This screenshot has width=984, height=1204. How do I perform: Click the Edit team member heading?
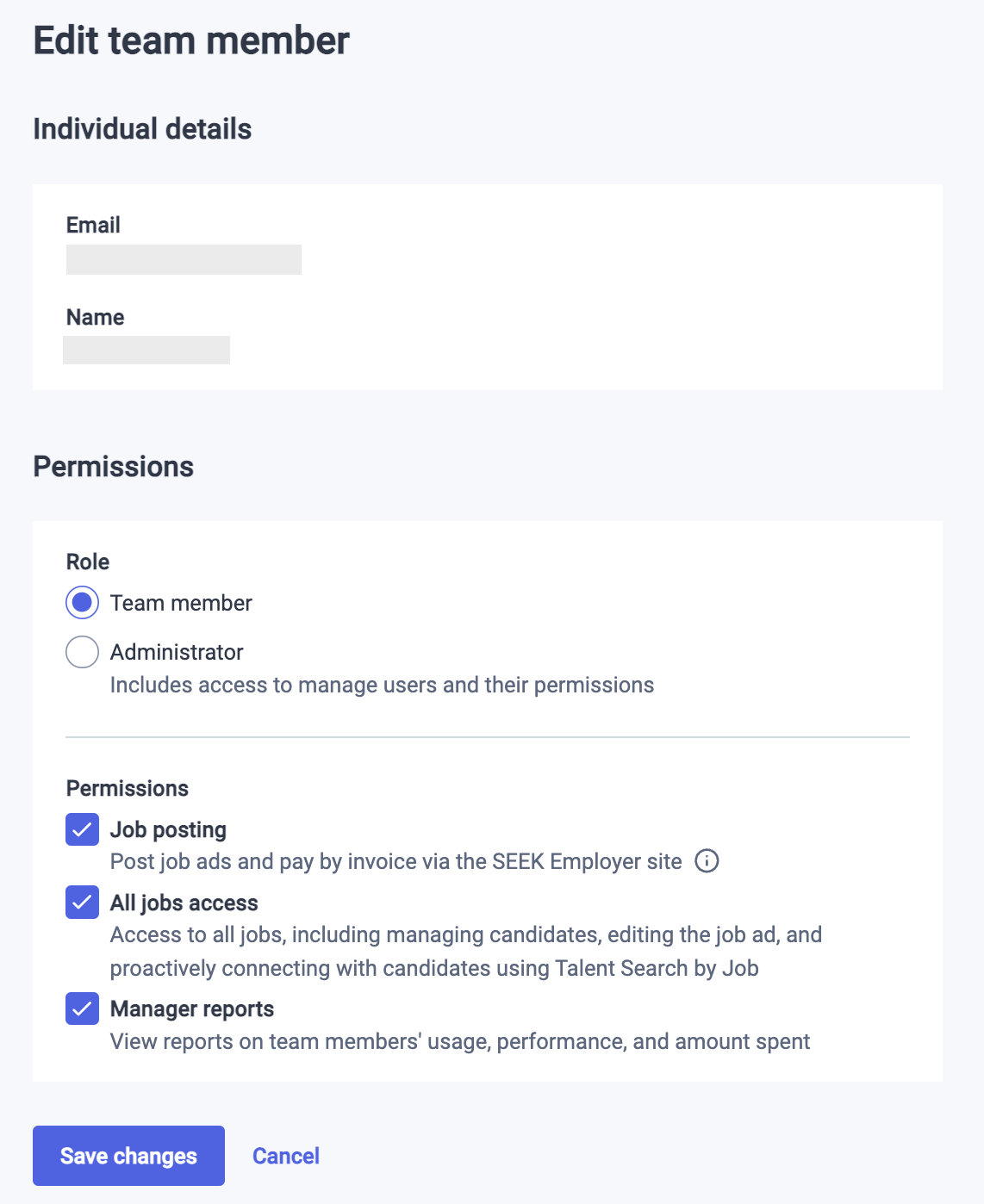tap(190, 40)
